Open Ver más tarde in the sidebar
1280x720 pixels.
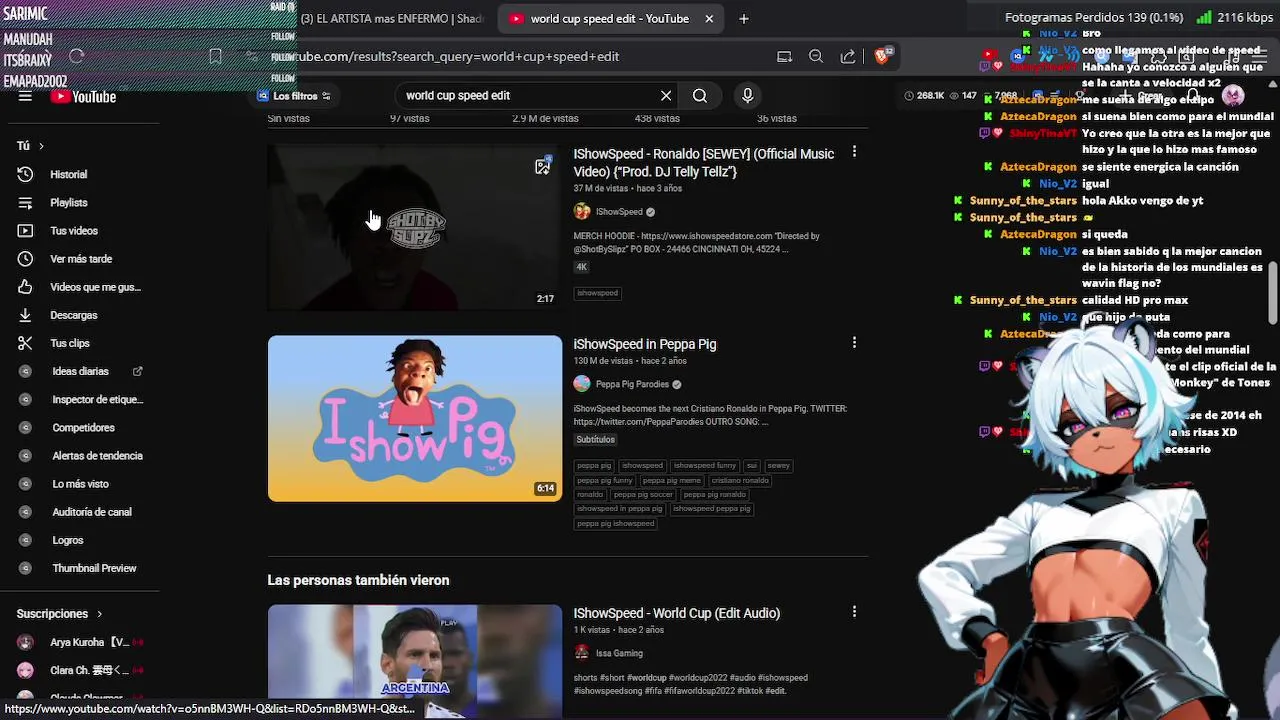tap(80, 259)
